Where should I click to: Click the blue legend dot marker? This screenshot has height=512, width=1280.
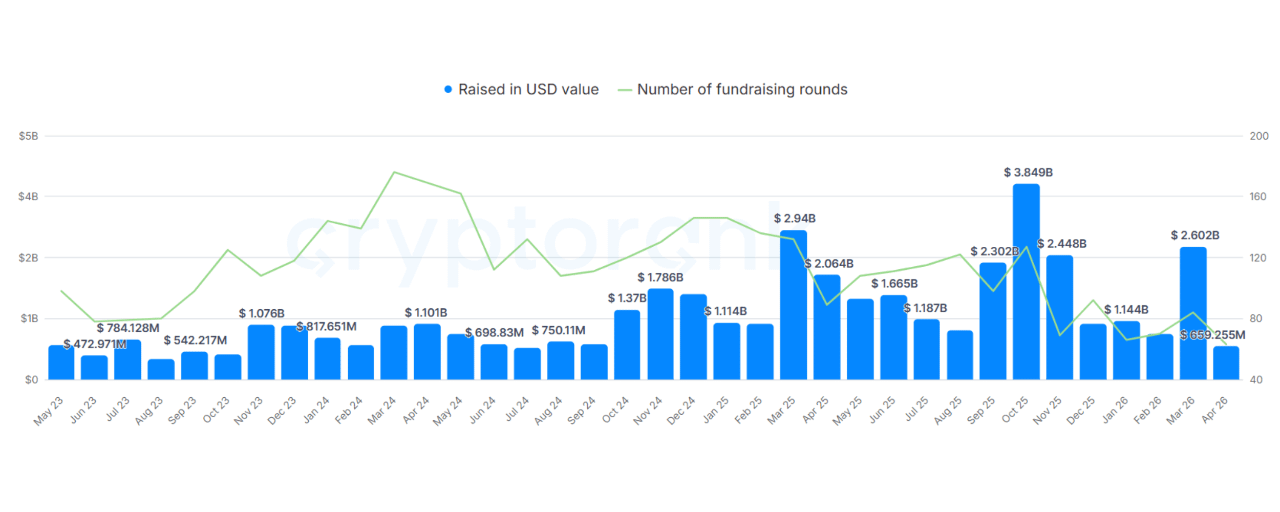pos(449,90)
